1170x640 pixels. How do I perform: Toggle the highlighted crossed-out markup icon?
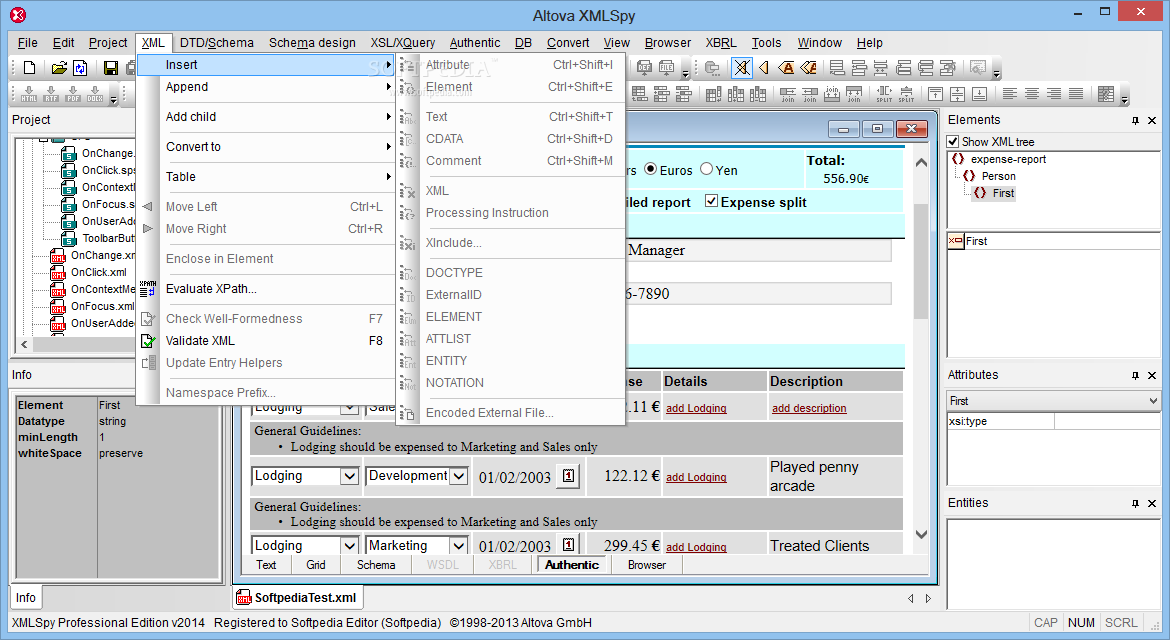tap(742, 68)
